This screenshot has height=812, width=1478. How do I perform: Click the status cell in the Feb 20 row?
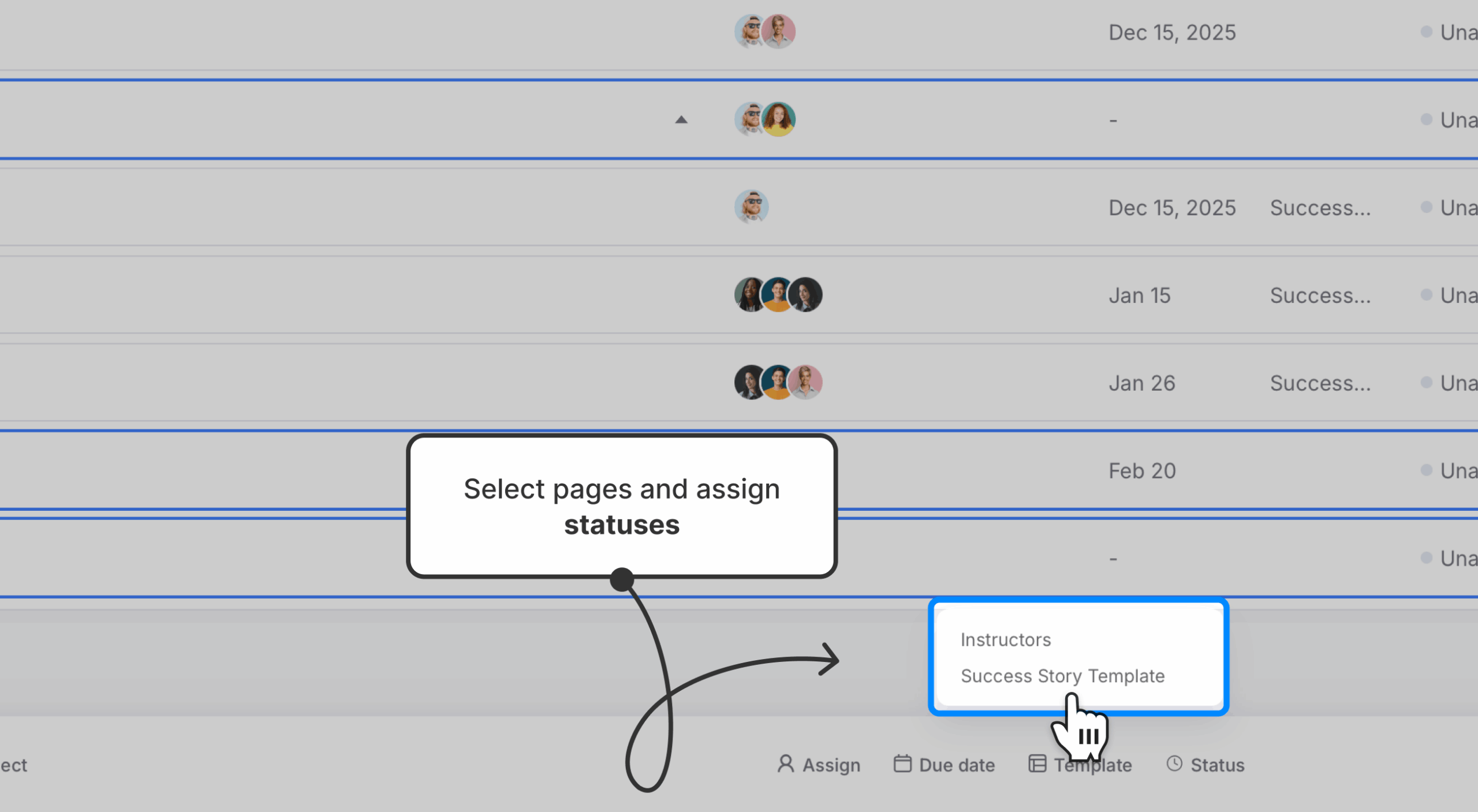click(x=1449, y=471)
